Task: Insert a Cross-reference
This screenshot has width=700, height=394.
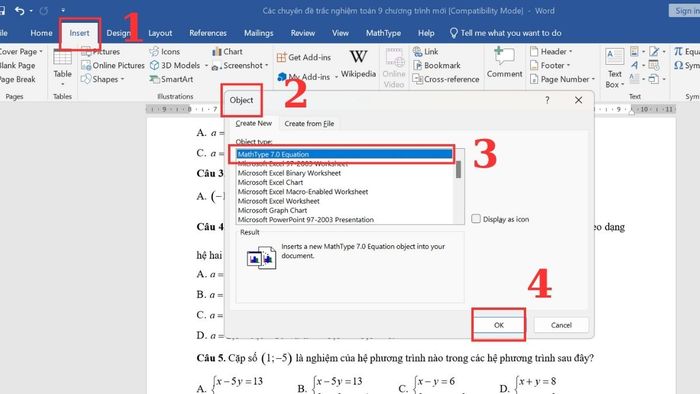Action: pyautogui.click(x=446, y=79)
